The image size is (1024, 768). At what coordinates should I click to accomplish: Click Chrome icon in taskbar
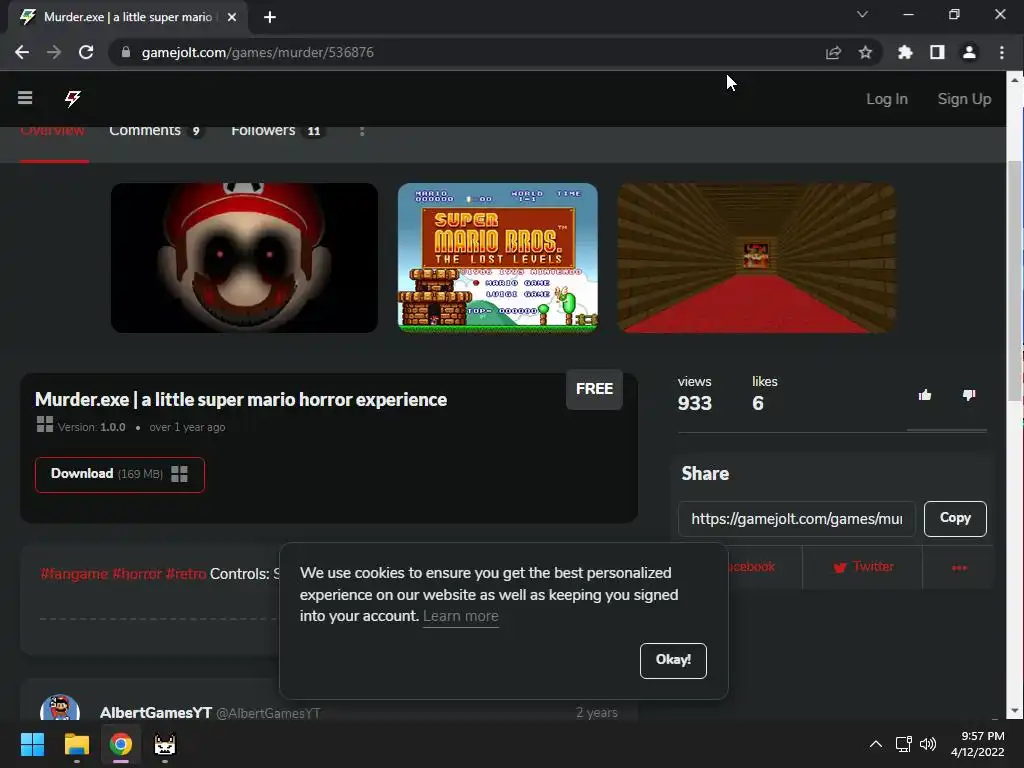tap(121, 744)
